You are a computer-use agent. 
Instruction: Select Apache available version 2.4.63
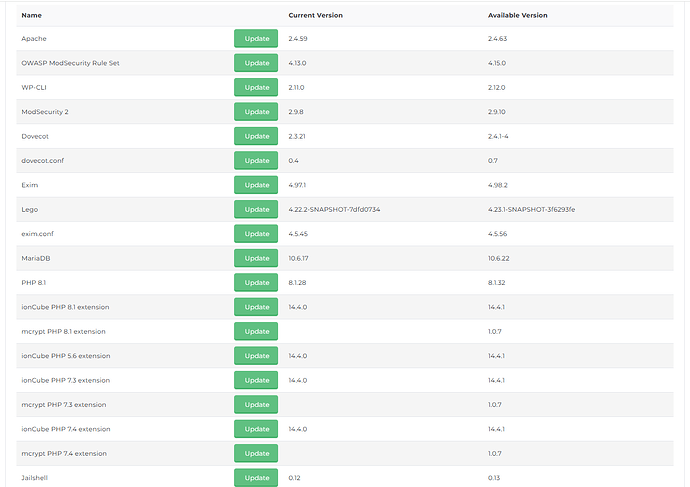click(x=497, y=38)
